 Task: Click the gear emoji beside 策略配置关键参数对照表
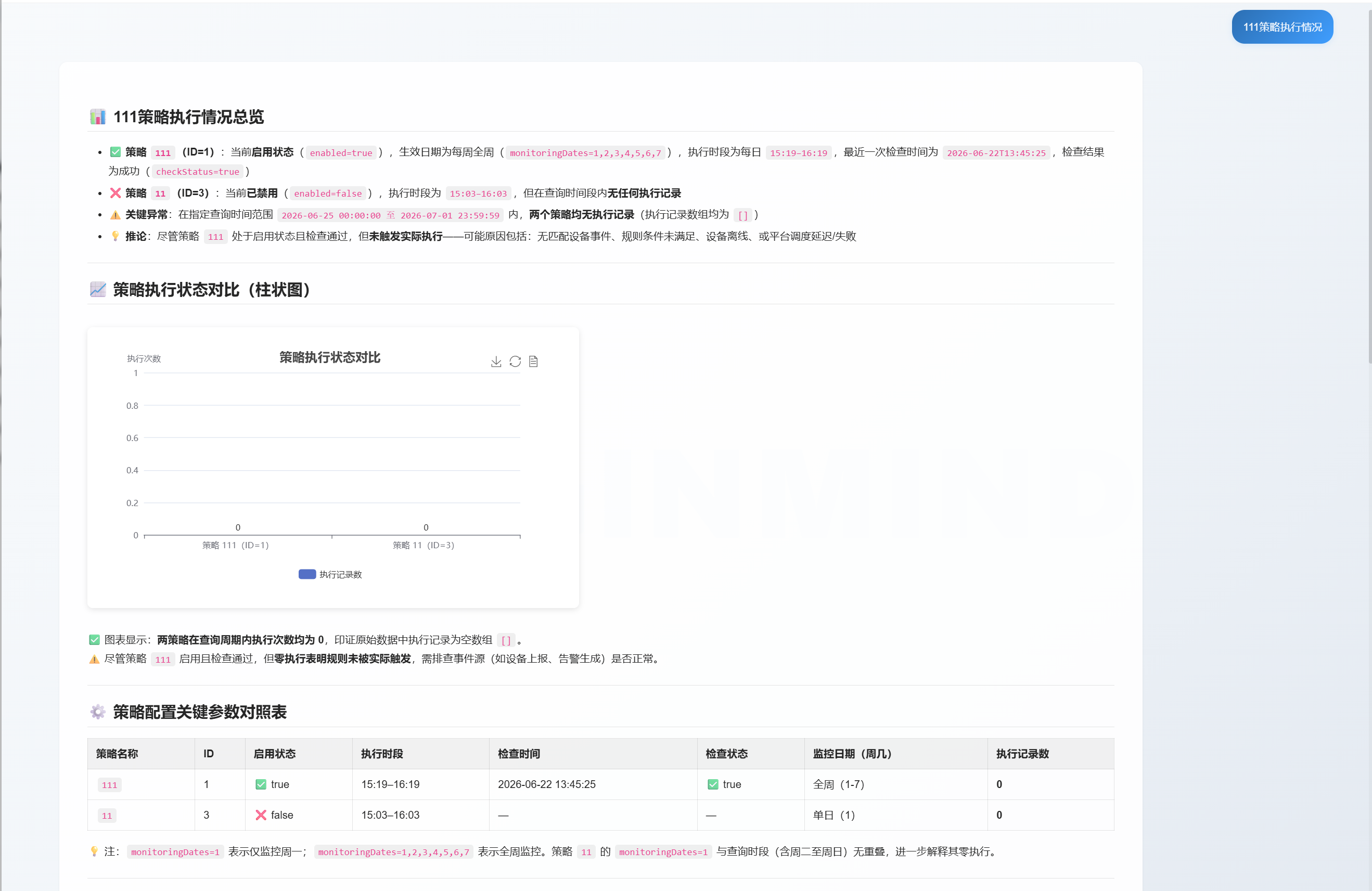(x=98, y=712)
